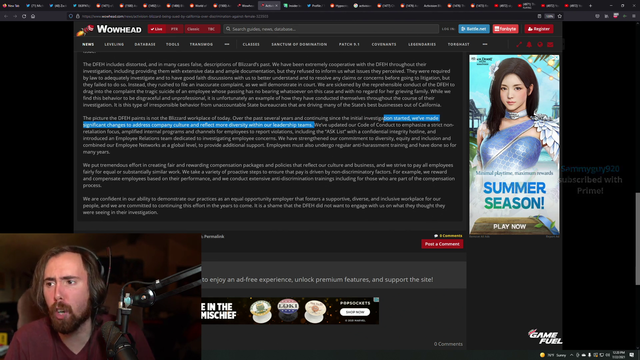Open the Transmog menu
This screenshot has width=640, height=360.
pyautogui.click(x=201, y=44)
